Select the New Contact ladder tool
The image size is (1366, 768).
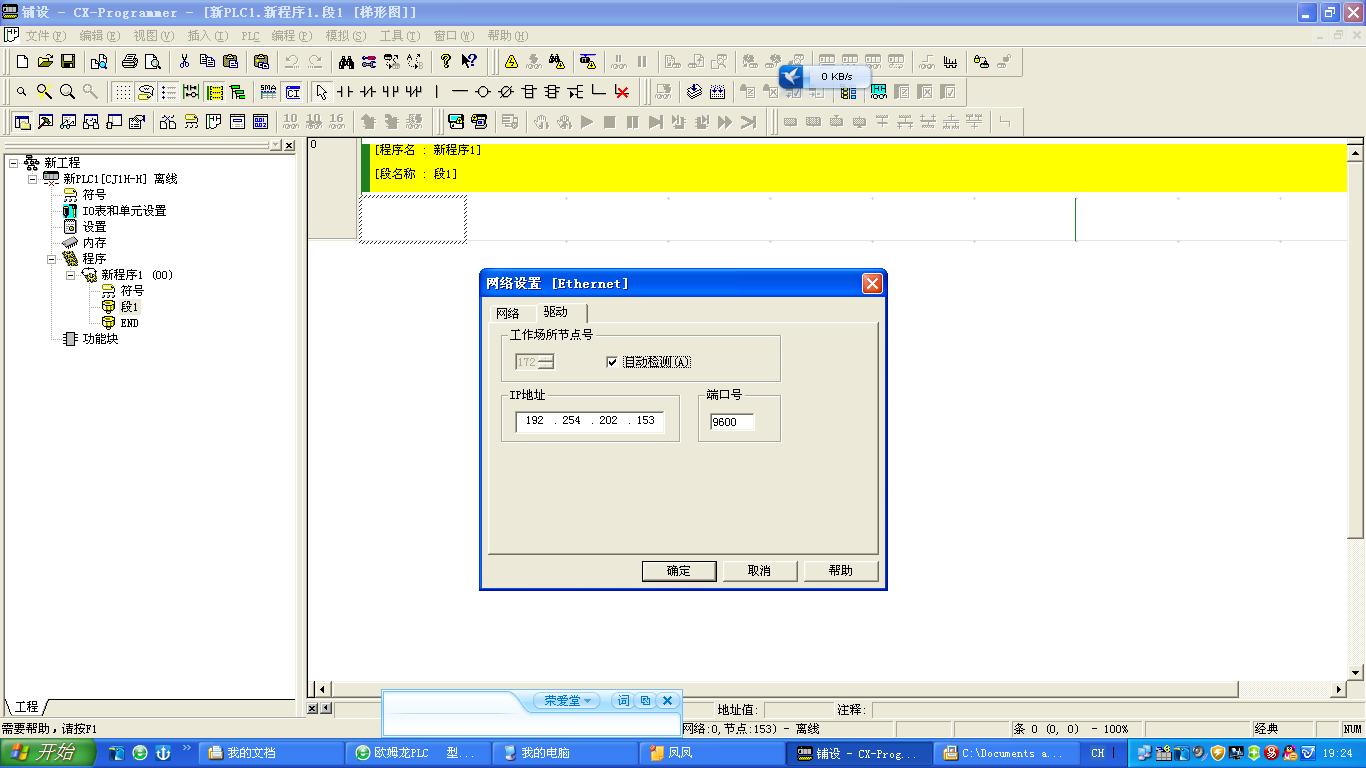[345, 92]
